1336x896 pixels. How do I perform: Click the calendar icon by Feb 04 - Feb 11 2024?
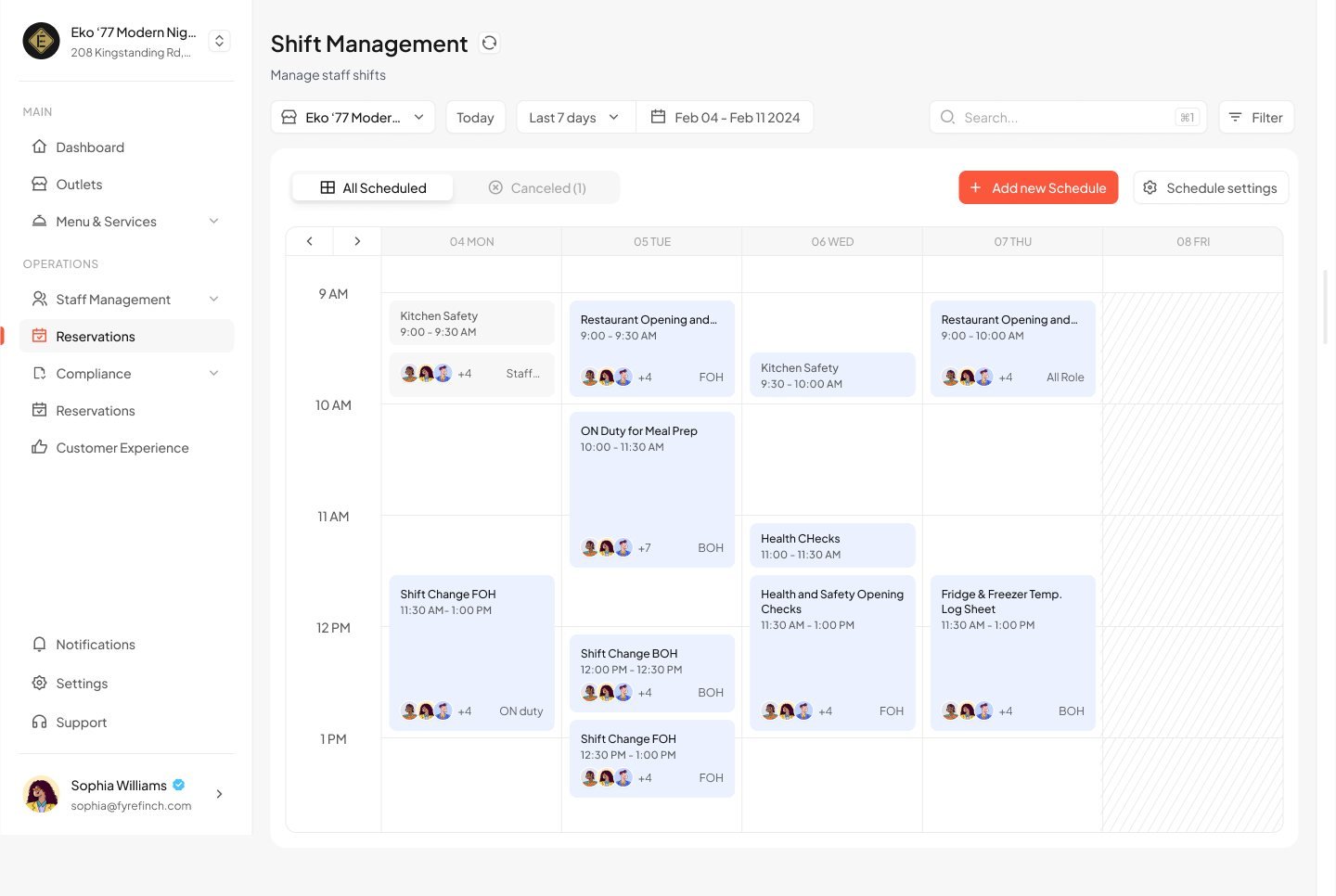[x=658, y=117]
